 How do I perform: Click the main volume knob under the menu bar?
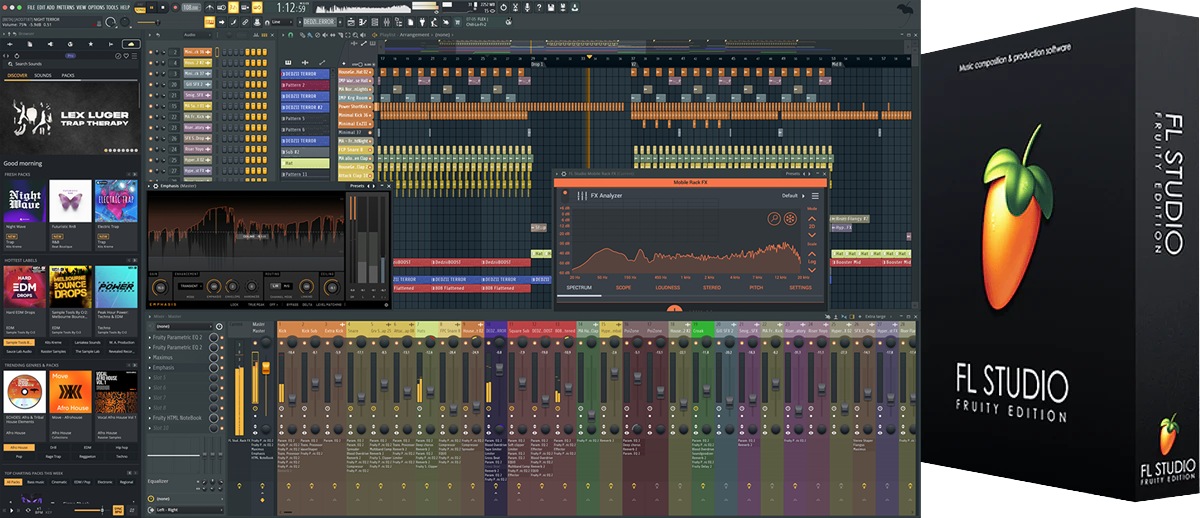tap(110, 22)
